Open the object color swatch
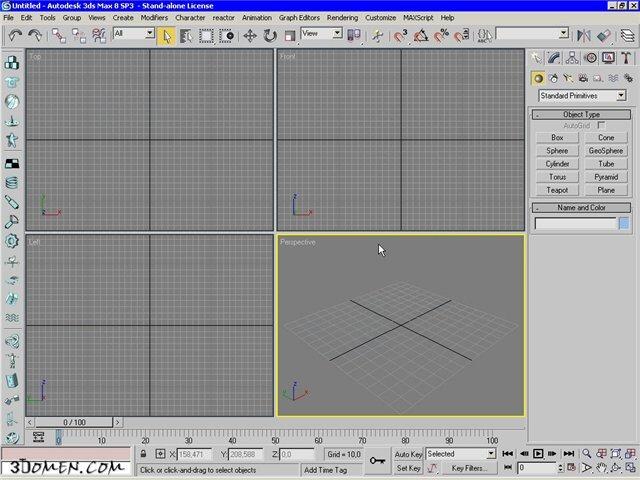Image resolution: width=640 pixels, height=480 pixels. pos(624,224)
